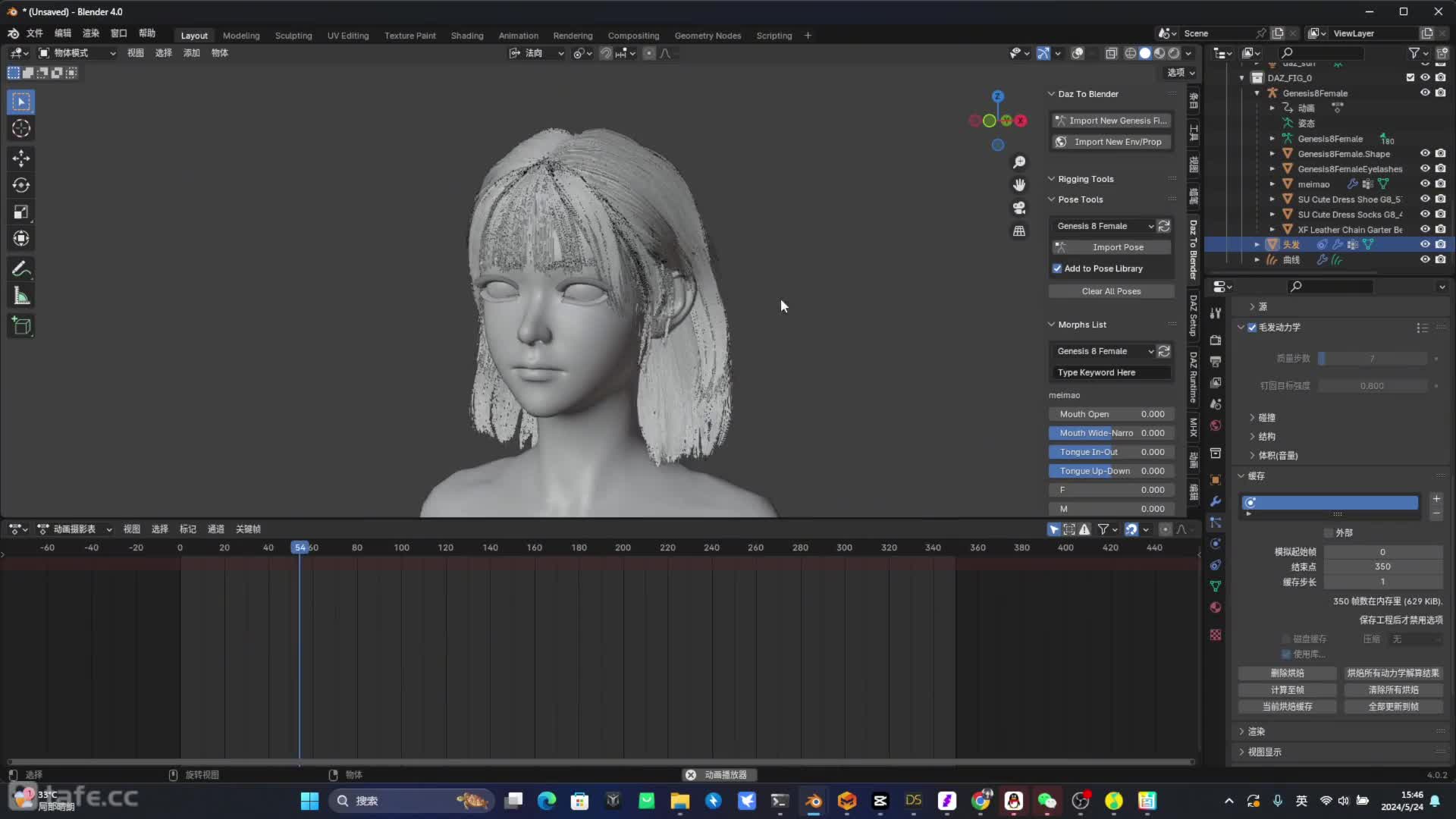Image resolution: width=1456 pixels, height=819 pixels.
Task: Open the object mode dropdown 物体模式
Action: [x=77, y=53]
